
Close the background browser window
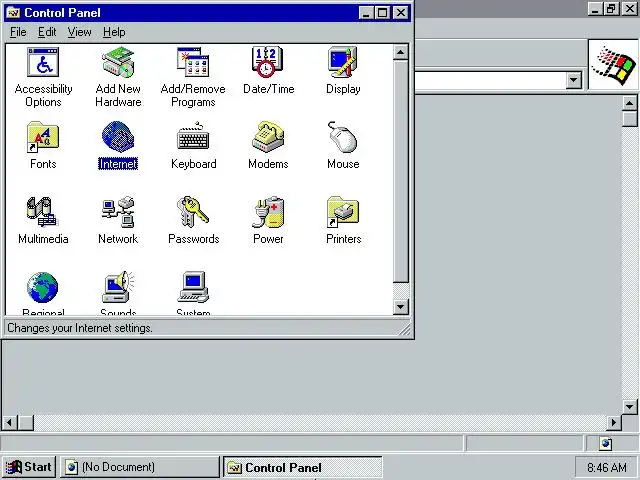pyautogui.click(x=629, y=9)
